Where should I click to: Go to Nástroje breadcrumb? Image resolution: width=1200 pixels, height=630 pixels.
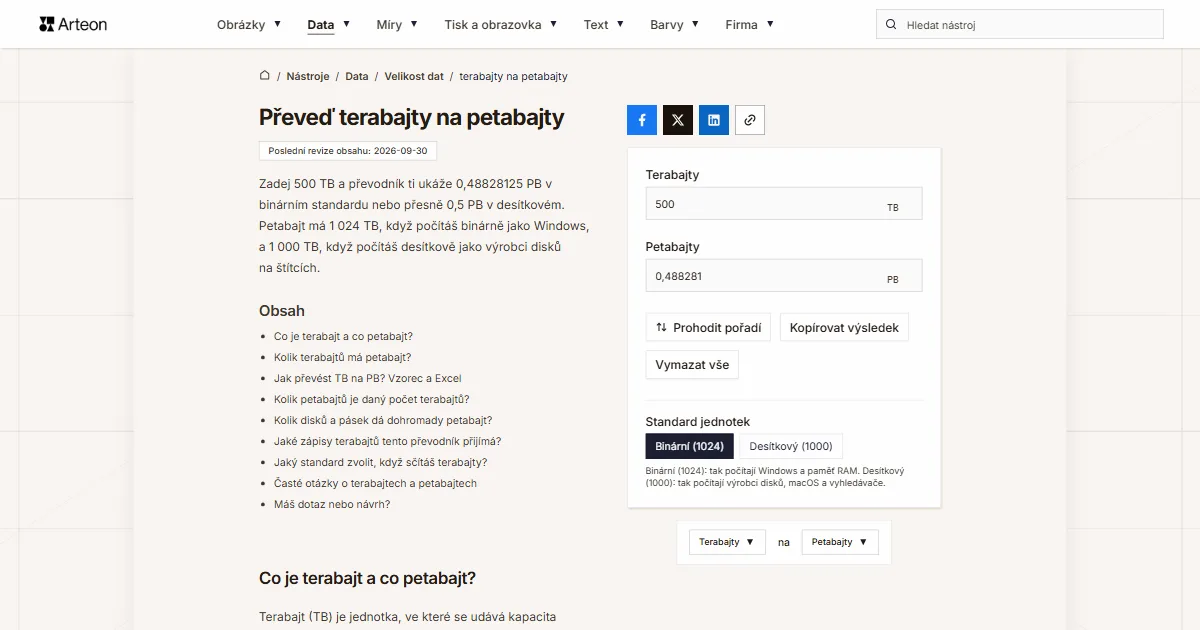(x=308, y=76)
